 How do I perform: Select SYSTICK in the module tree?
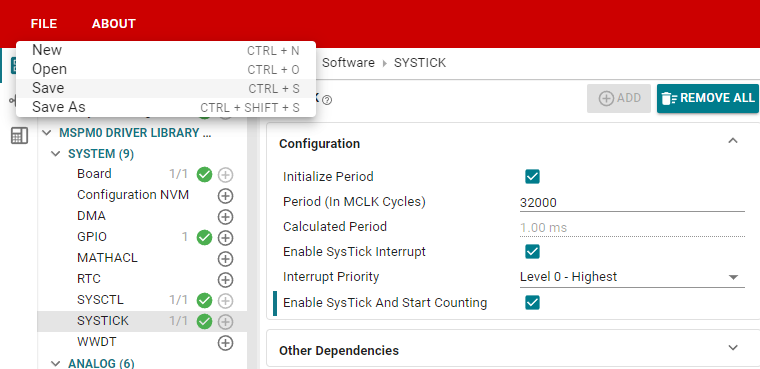coord(103,321)
